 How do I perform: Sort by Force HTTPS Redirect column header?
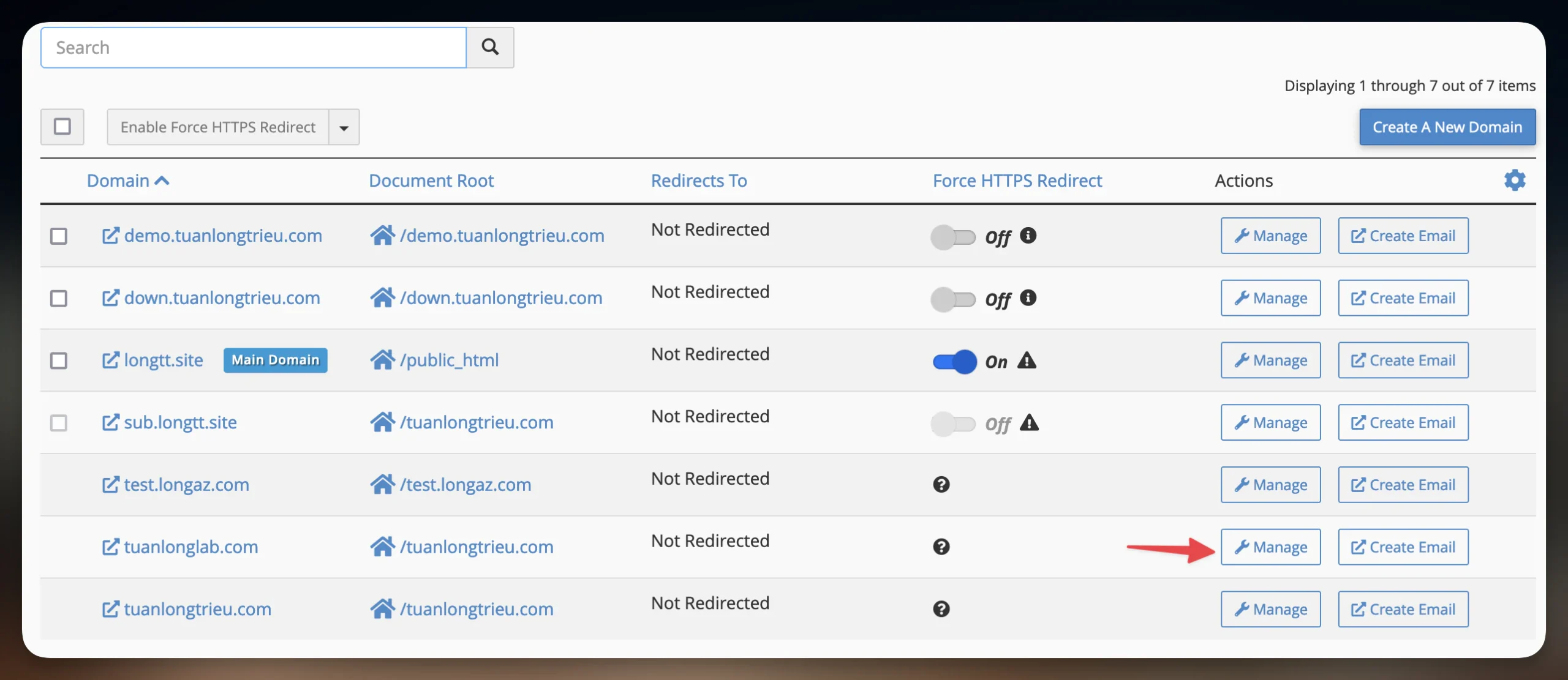(1017, 181)
